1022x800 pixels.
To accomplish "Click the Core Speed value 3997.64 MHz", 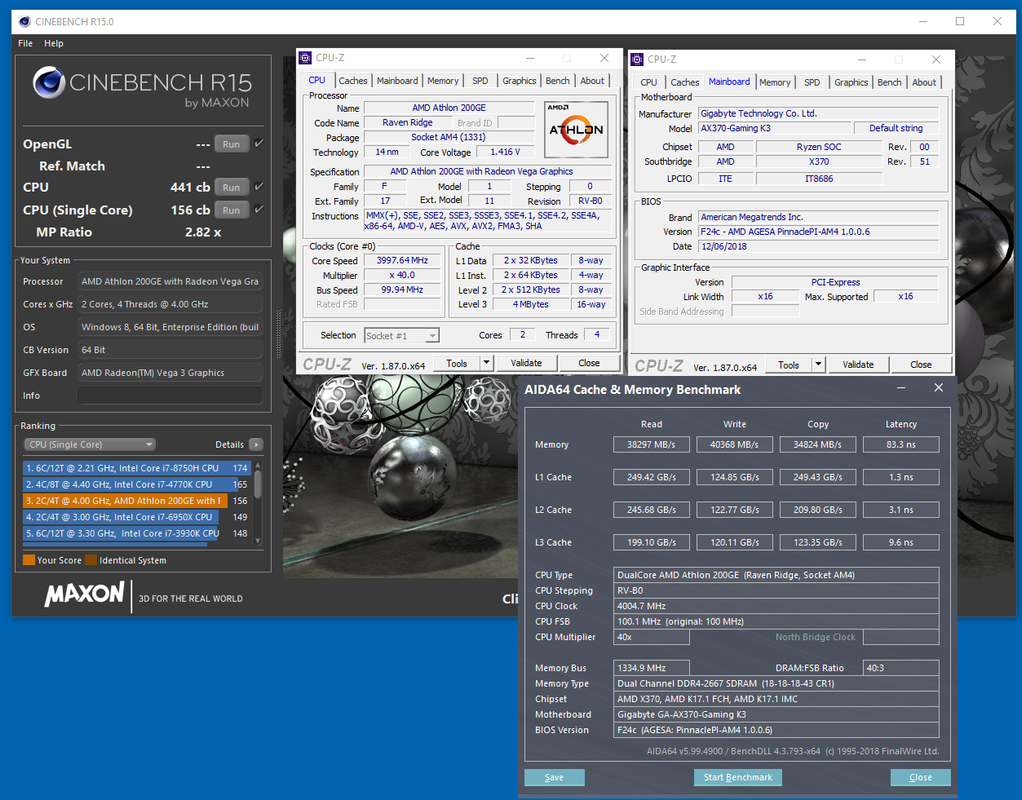I will point(402,260).
